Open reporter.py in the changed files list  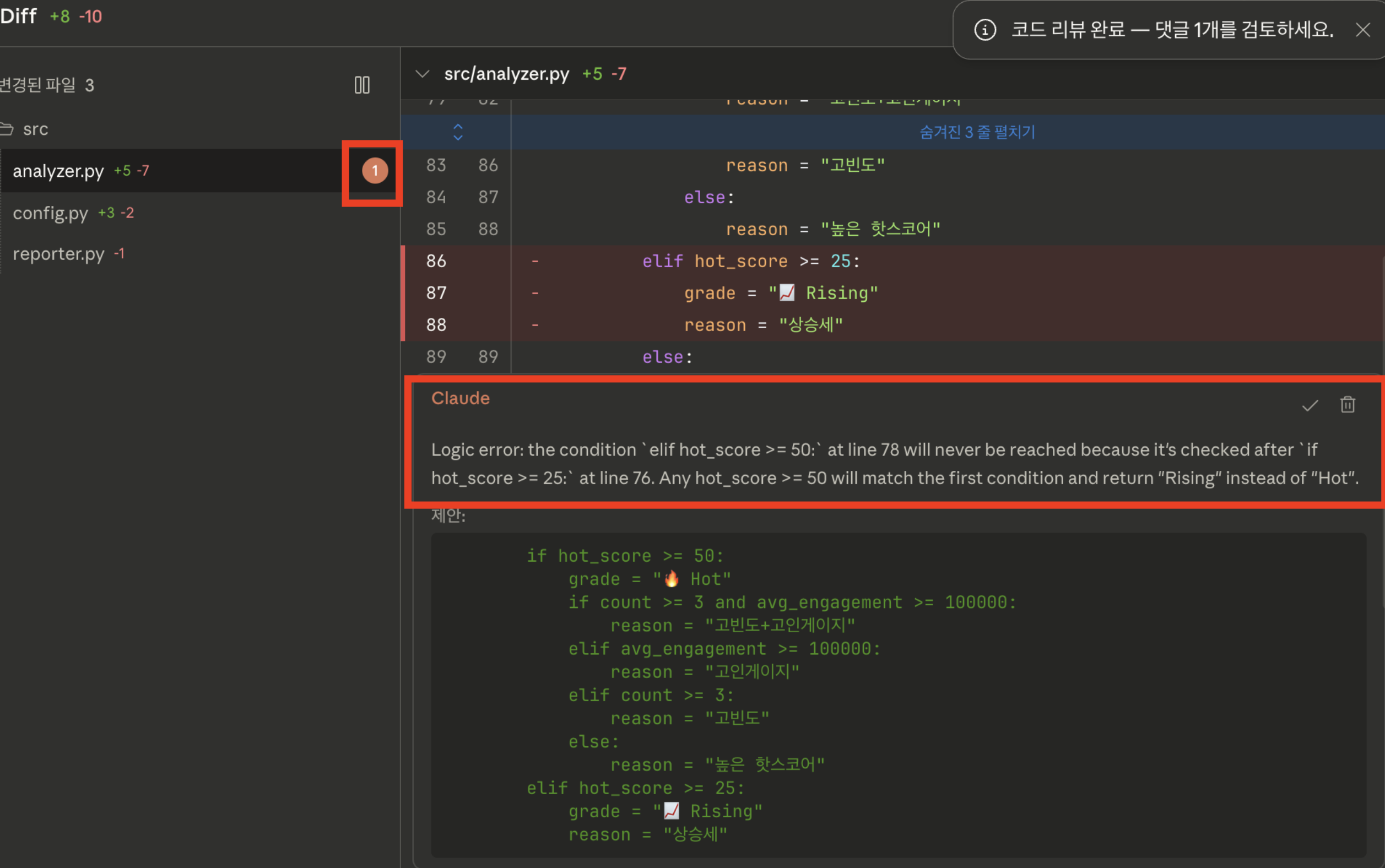[x=58, y=254]
